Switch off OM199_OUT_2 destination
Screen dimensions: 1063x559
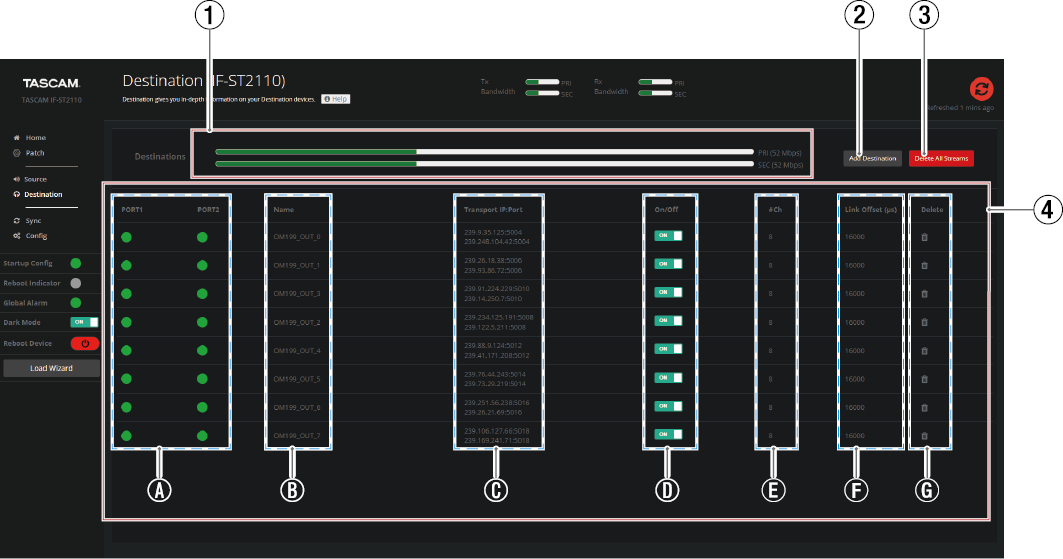668,320
